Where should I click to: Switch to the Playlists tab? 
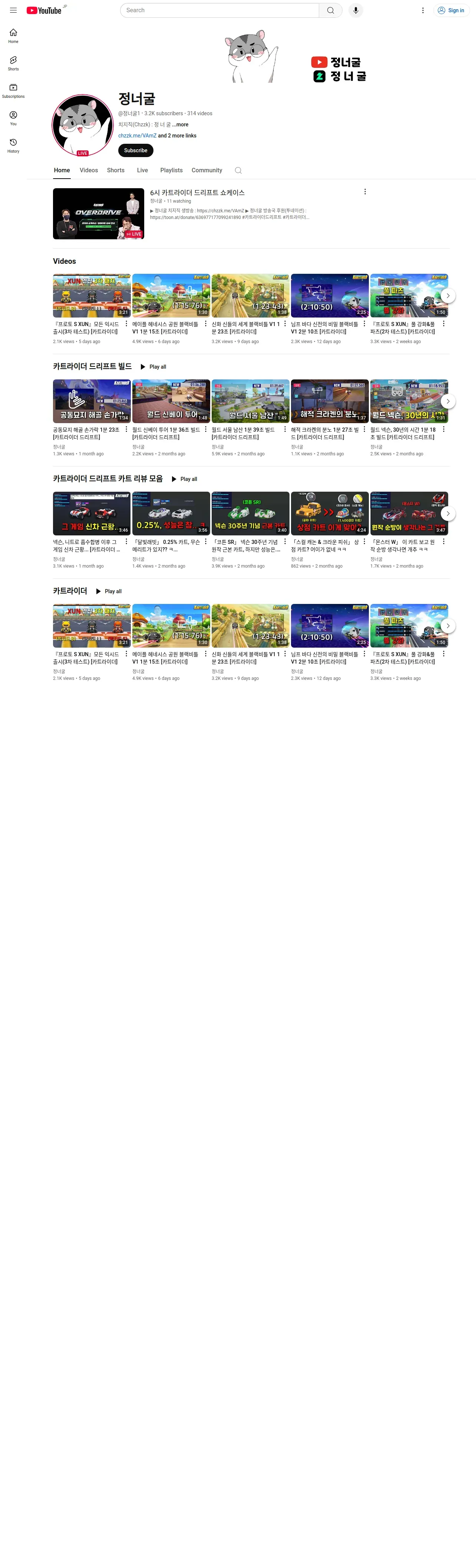pyautogui.click(x=172, y=170)
